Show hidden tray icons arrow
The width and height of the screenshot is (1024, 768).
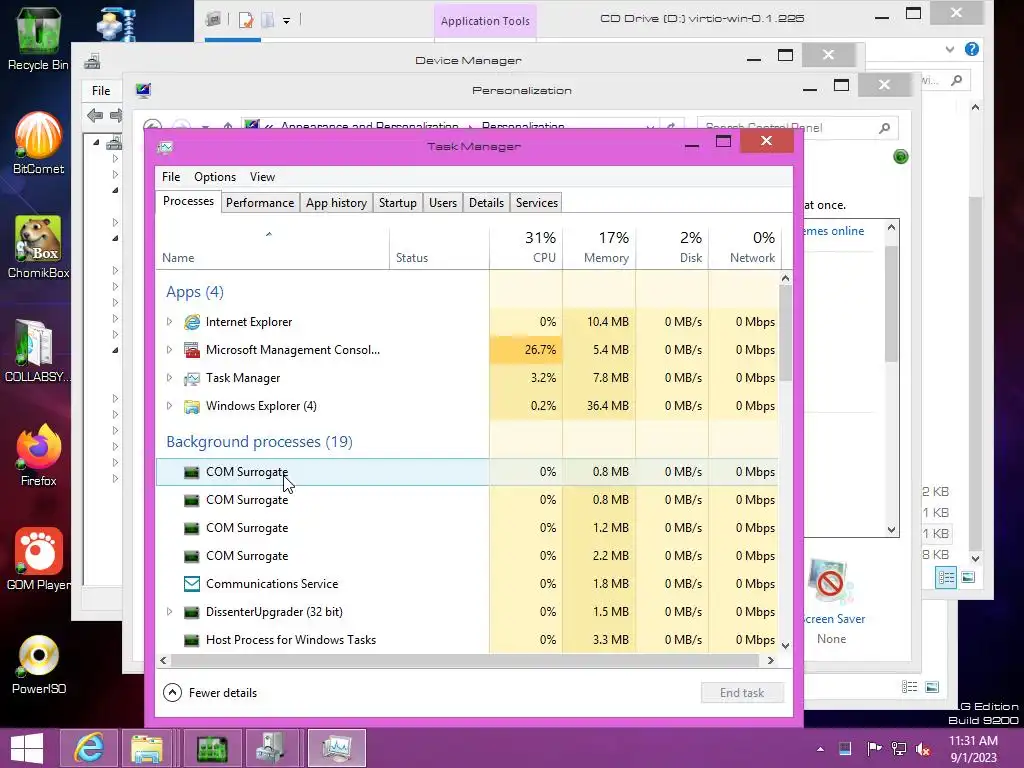820,749
